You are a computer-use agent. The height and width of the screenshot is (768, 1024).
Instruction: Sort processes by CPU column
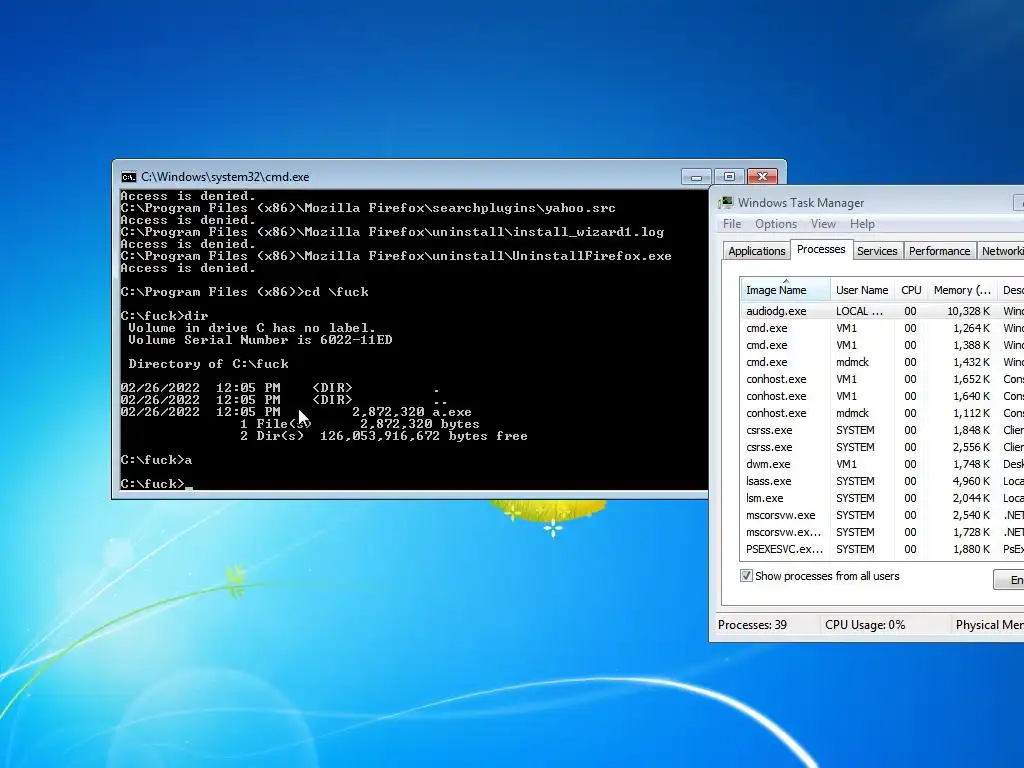[x=911, y=290]
